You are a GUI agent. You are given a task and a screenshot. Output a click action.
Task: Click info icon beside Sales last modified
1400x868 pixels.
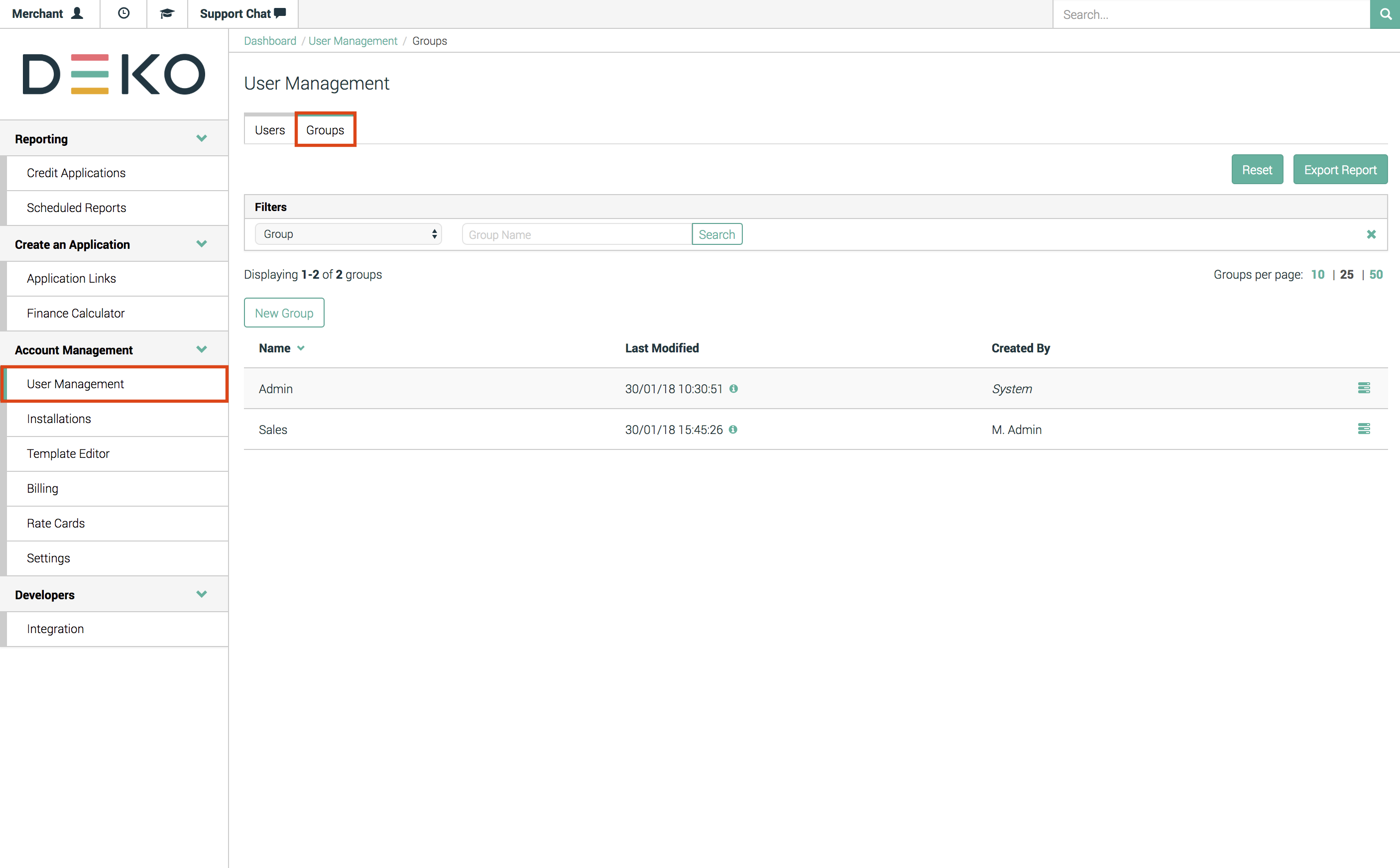coord(733,430)
